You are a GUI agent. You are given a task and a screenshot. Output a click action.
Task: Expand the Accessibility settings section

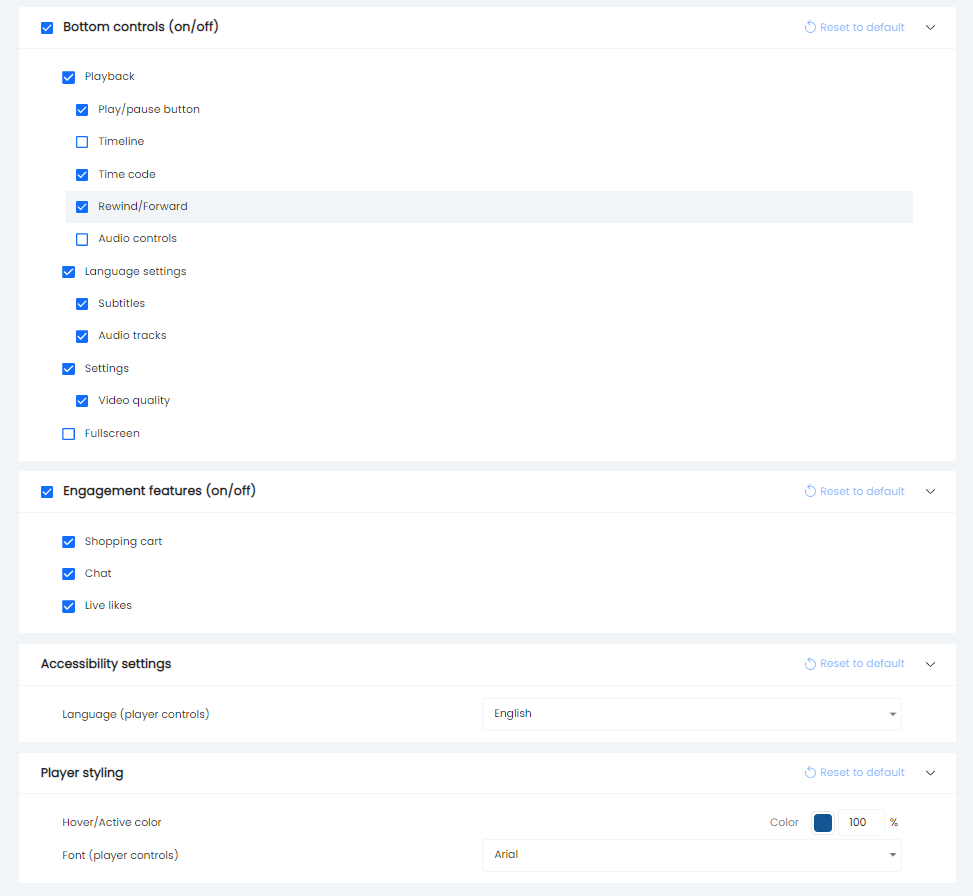(x=930, y=663)
